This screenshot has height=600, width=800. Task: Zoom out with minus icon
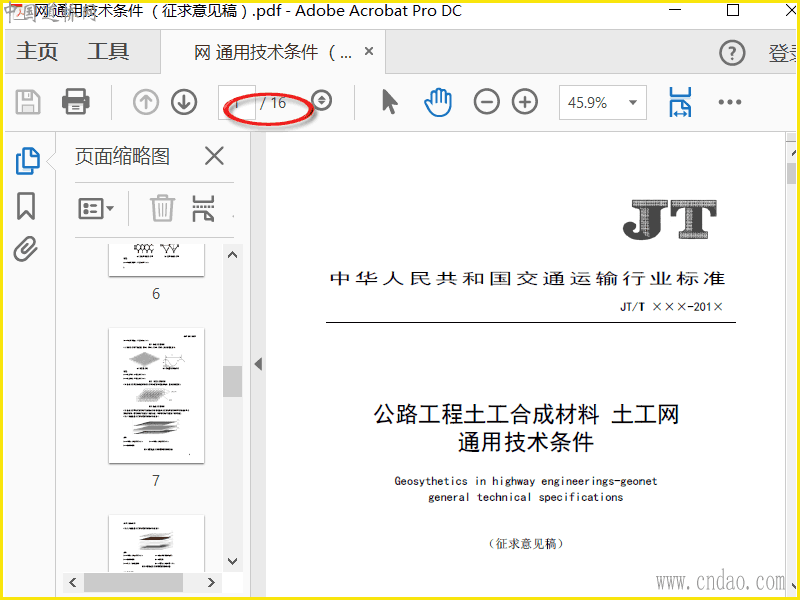click(x=487, y=102)
